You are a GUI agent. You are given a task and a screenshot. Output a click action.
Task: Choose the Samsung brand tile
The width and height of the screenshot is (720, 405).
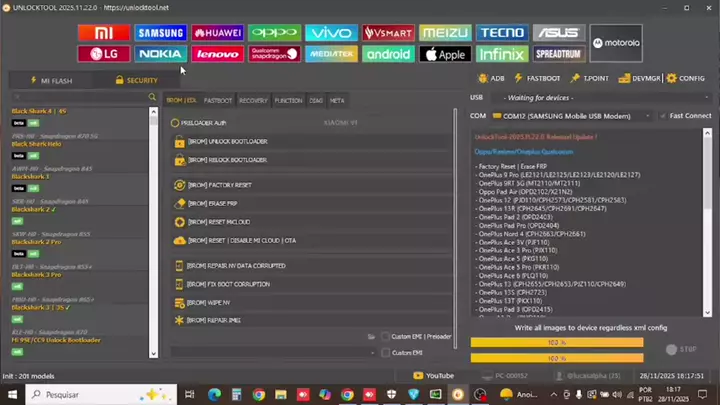tap(160, 33)
